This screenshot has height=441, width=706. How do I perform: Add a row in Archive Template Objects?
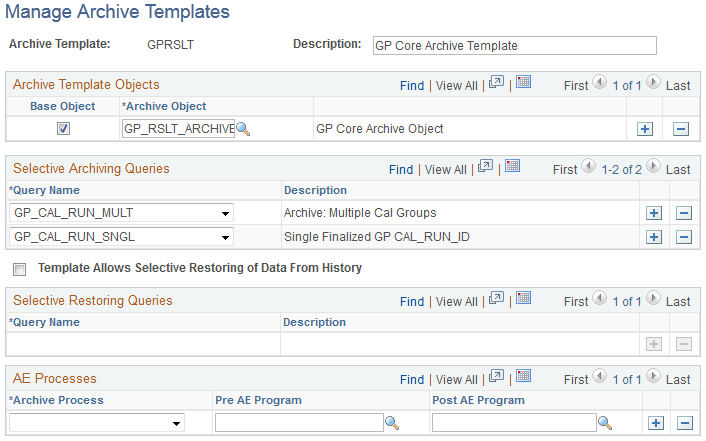pyautogui.click(x=645, y=129)
